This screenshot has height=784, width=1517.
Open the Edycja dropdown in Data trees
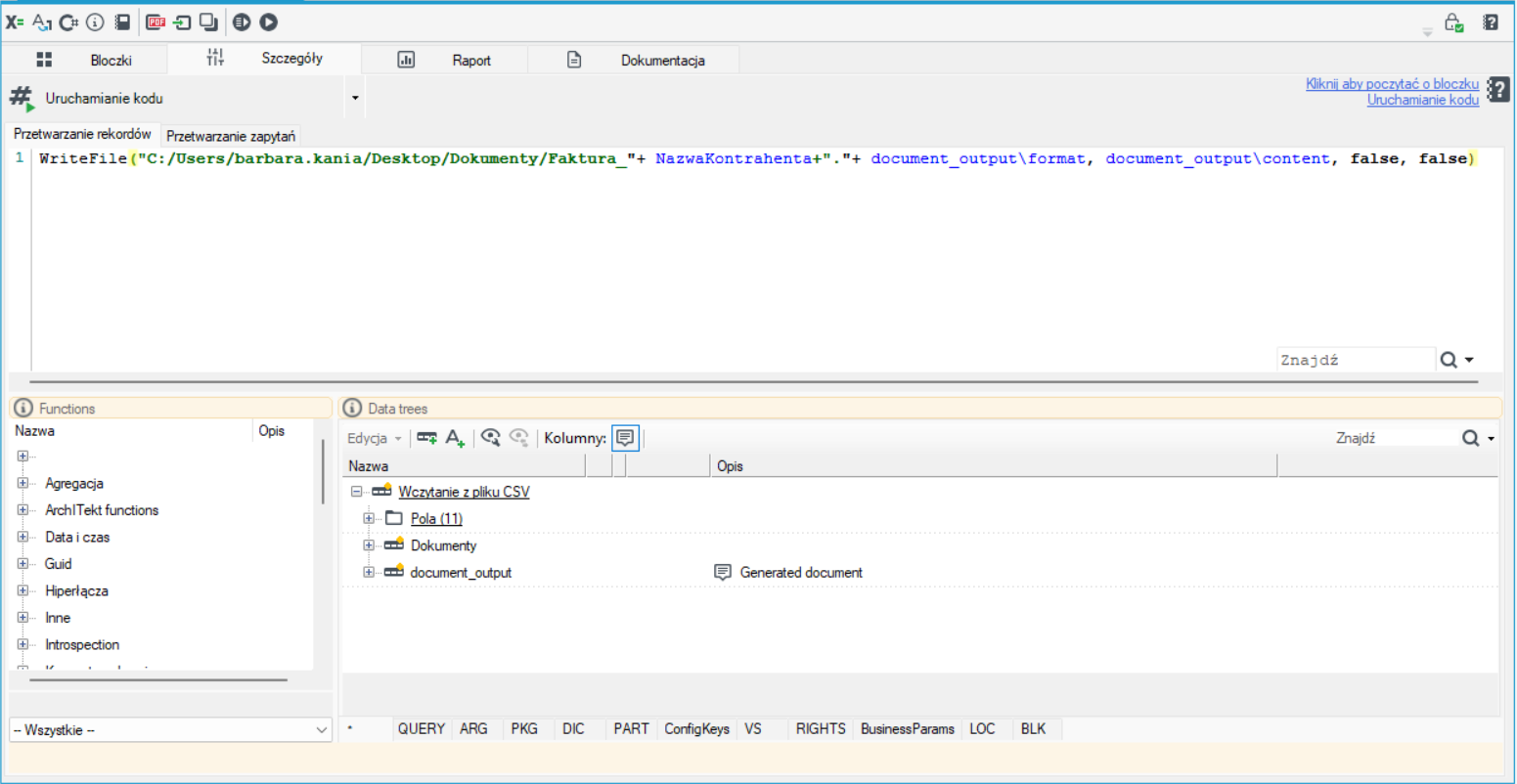coord(375,438)
